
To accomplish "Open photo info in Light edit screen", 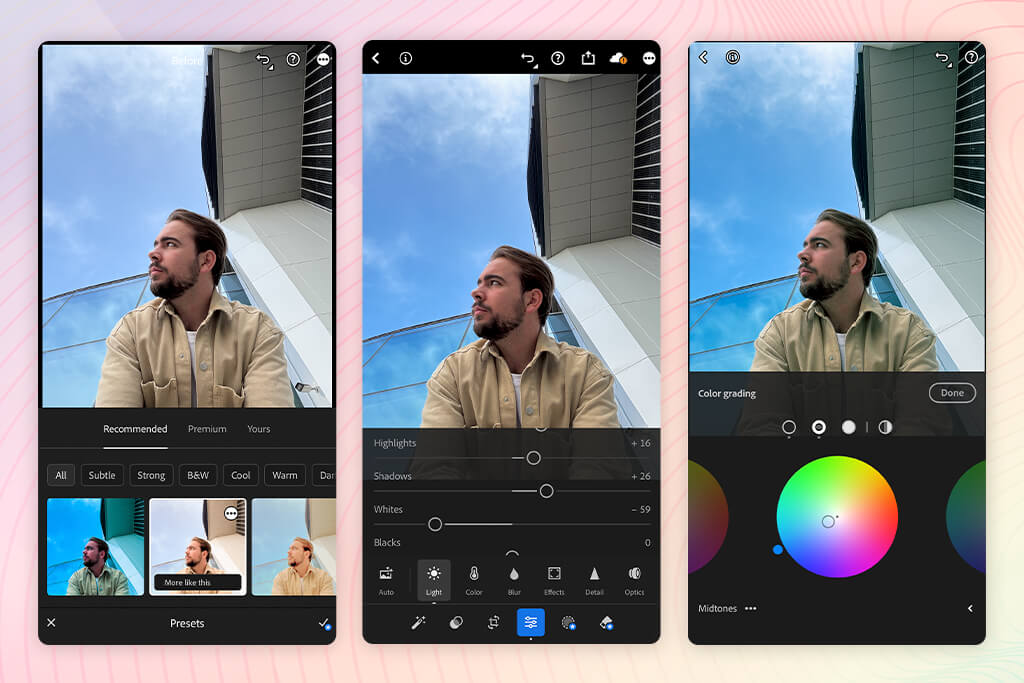I will [406, 58].
